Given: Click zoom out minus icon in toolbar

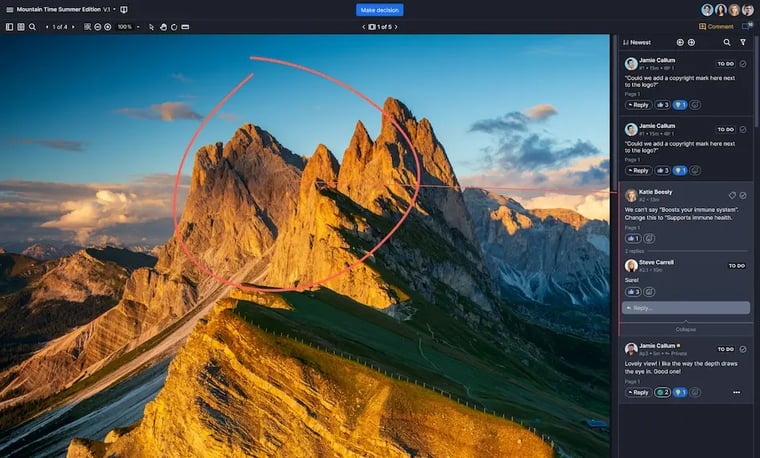Looking at the screenshot, I should (97, 27).
